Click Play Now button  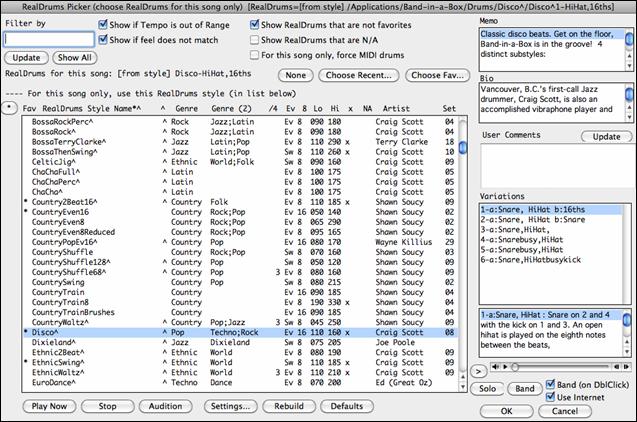click(50, 406)
